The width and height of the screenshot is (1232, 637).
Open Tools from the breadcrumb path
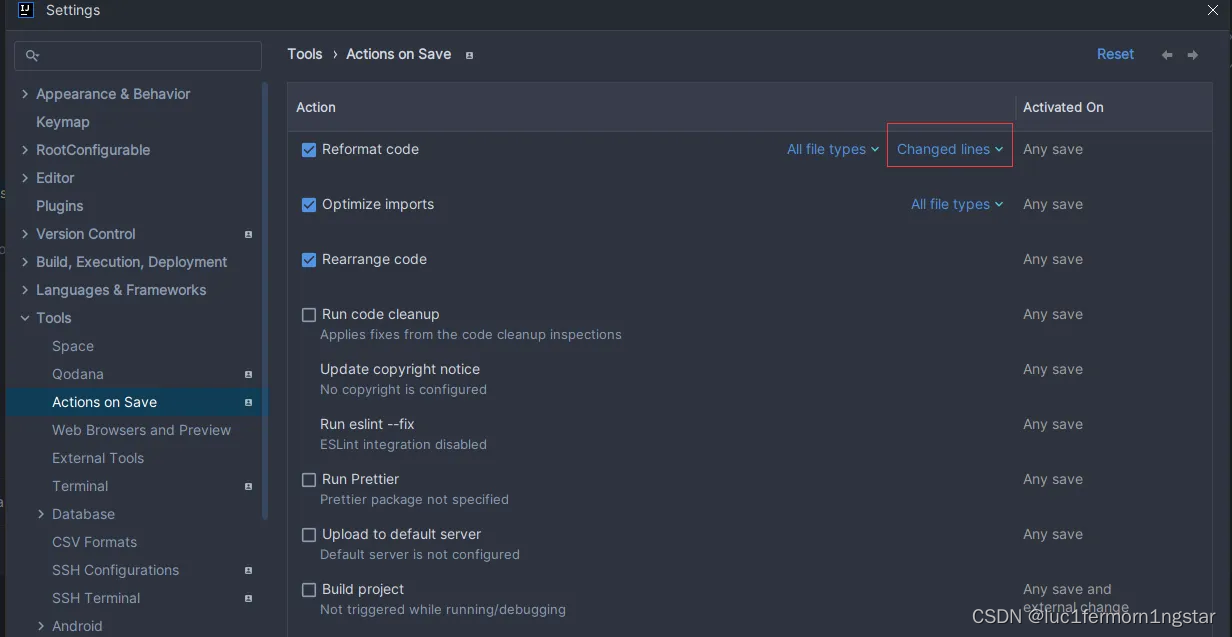pos(305,54)
